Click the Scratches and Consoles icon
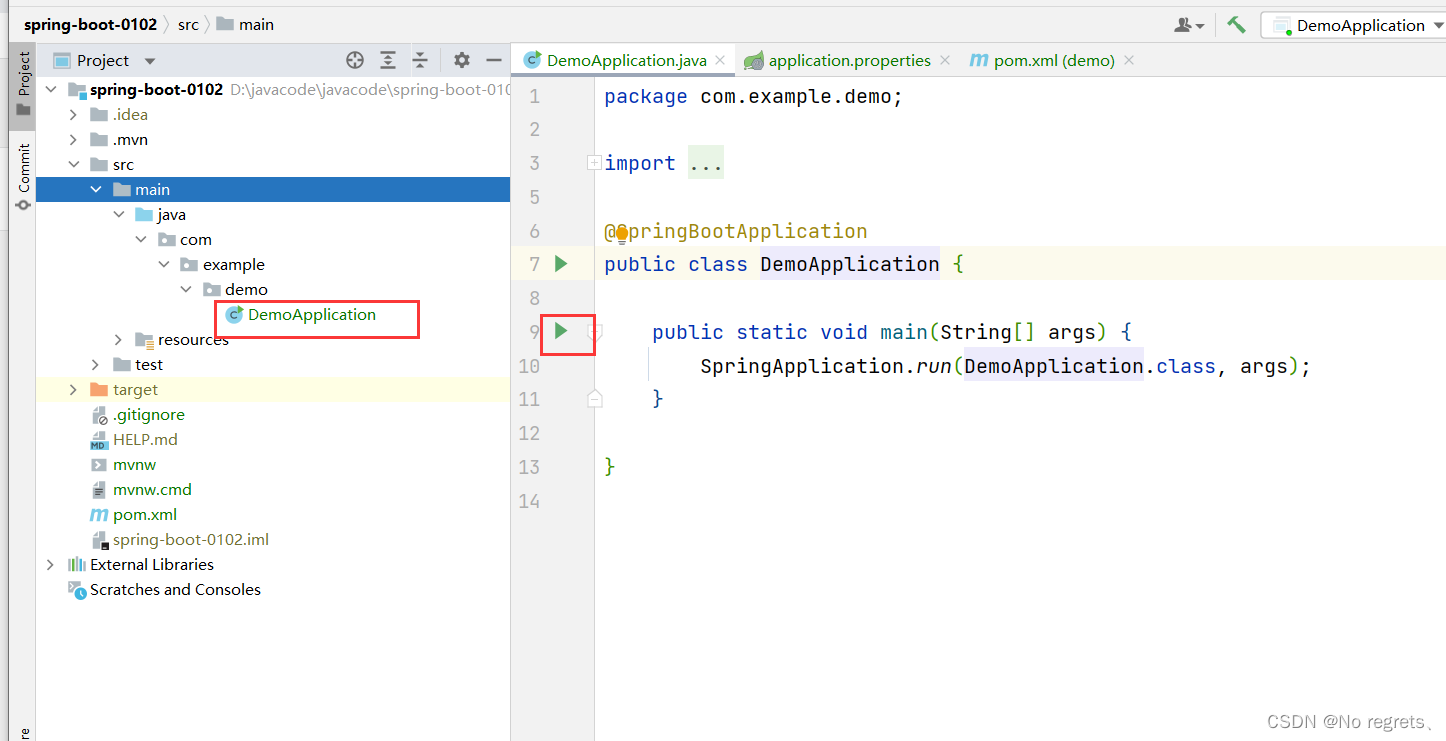 [x=76, y=590]
